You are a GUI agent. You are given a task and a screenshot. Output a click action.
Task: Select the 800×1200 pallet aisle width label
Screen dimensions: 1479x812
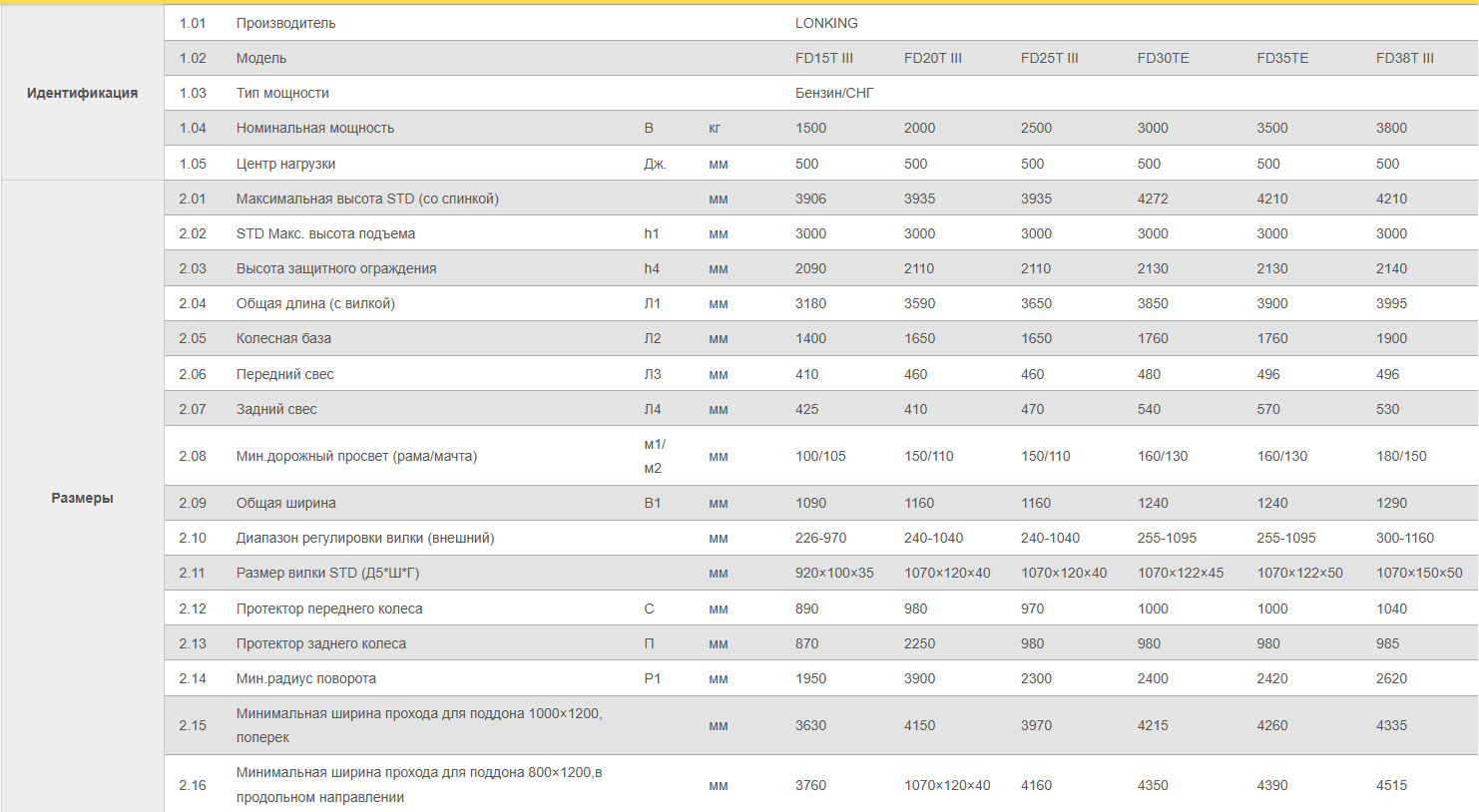pyautogui.click(x=419, y=785)
